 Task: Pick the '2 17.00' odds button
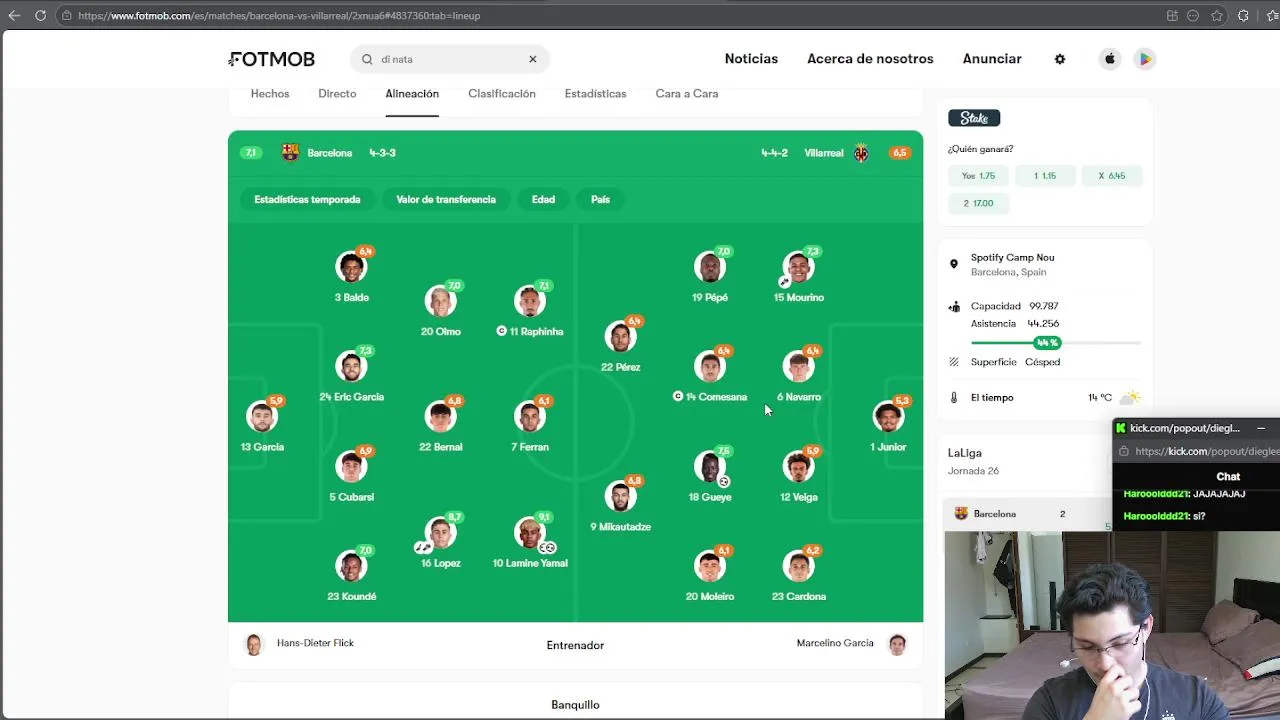(978, 203)
